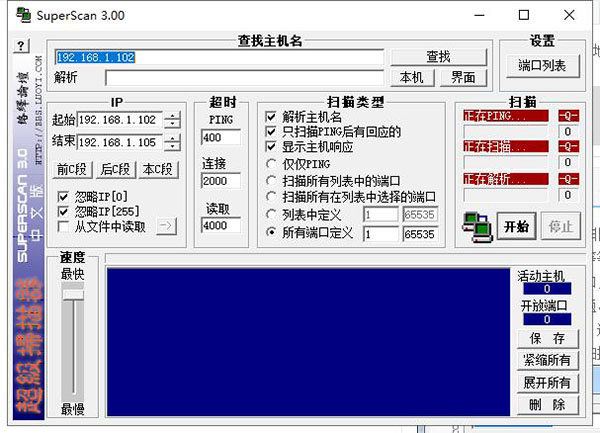Click the -Q- indicator beside 正在解析
The width and height of the screenshot is (600, 433).
point(568,179)
